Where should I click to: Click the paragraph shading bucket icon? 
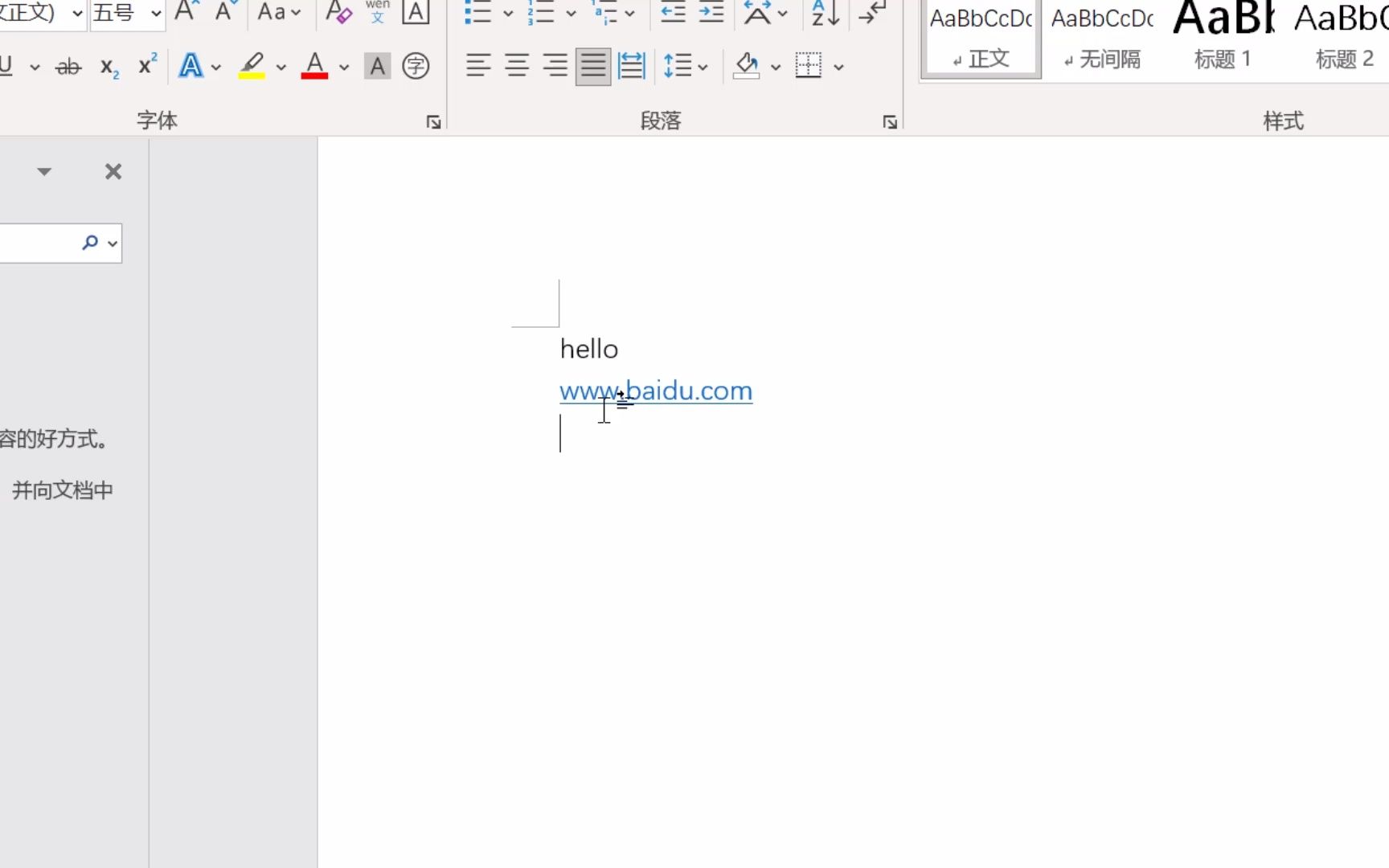pos(747,66)
